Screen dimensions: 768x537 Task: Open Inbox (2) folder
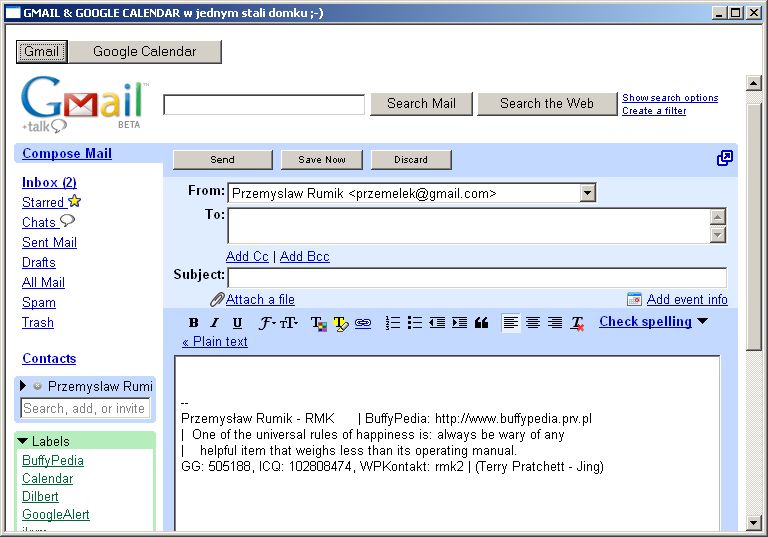click(x=49, y=182)
